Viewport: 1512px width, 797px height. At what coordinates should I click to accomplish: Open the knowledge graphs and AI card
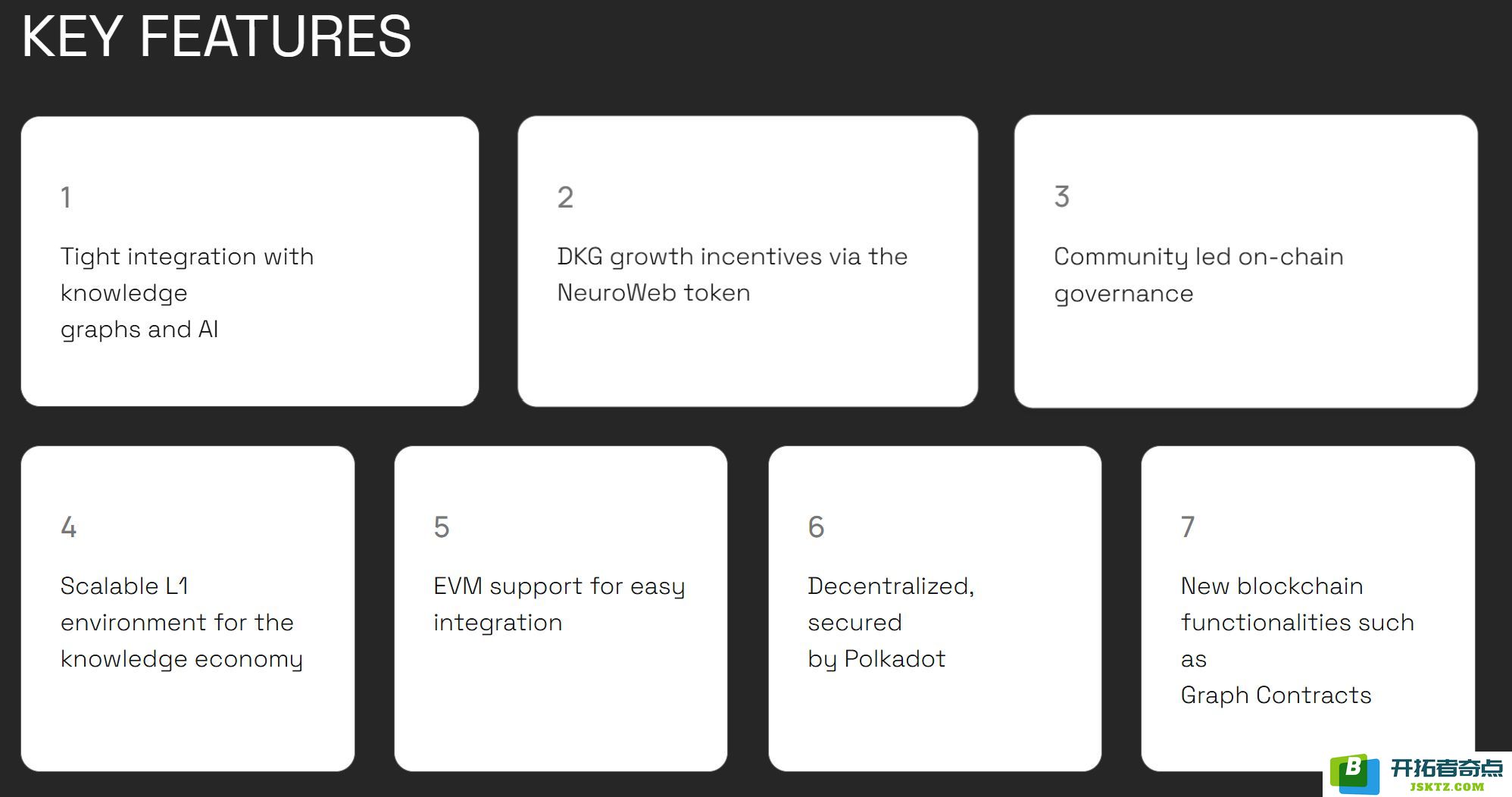pyautogui.click(x=250, y=261)
